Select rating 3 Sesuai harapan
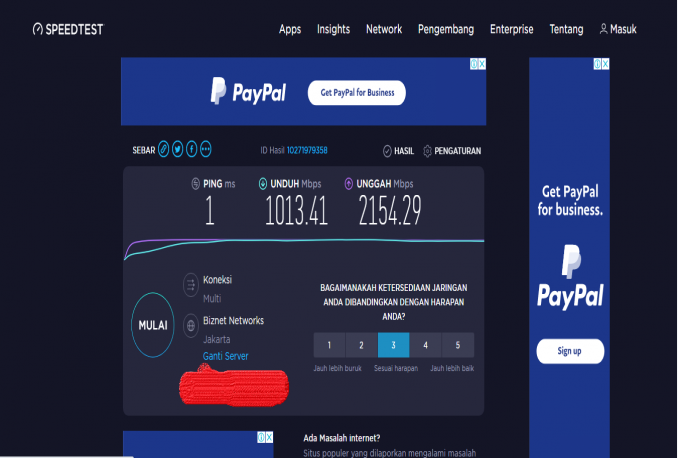The height and width of the screenshot is (458, 678). pyautogui.click(x=393, y=346)
